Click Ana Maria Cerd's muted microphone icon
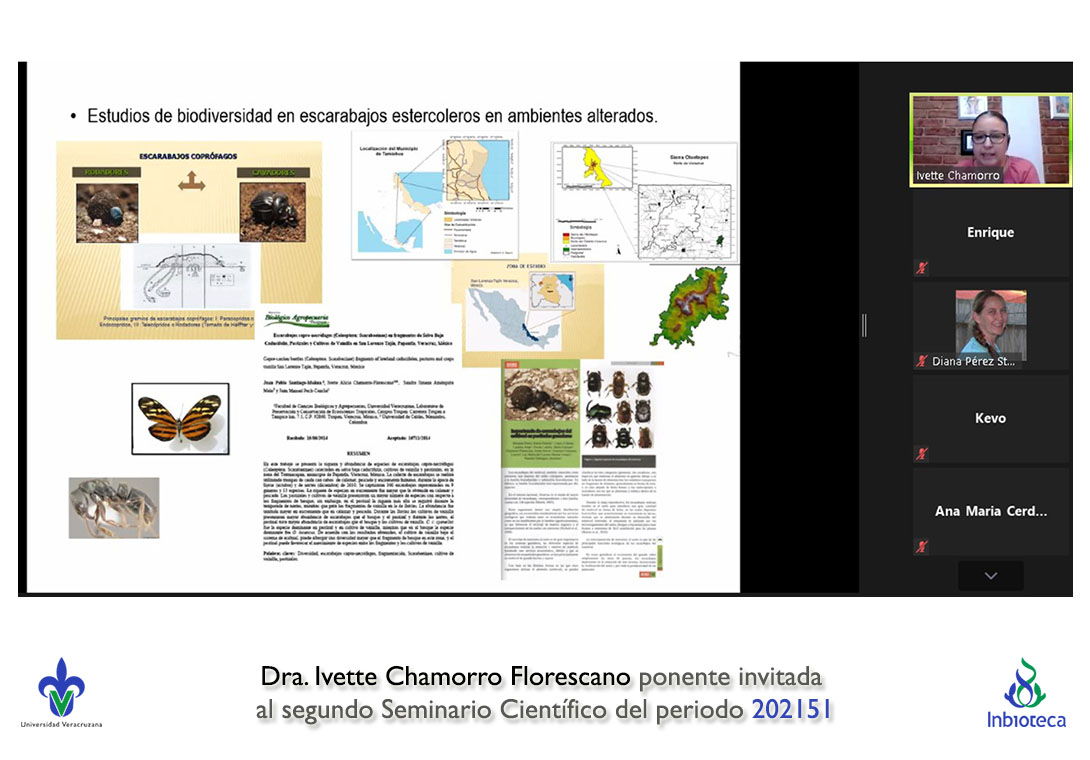Viewport: 1090px width, 760px height. pos(922,547)
